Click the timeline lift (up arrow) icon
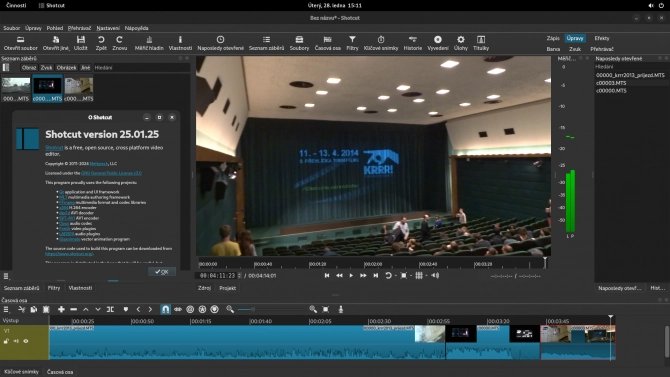 85,309
